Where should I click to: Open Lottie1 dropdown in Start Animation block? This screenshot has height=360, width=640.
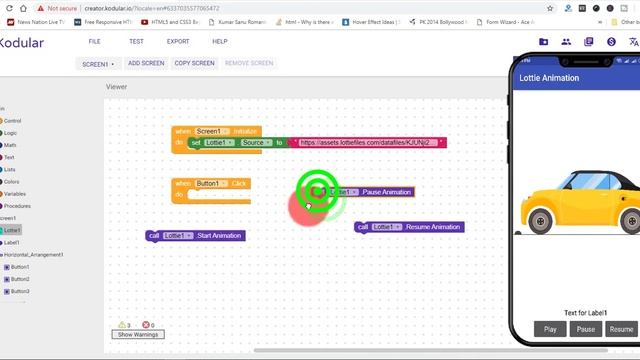pyautogui.click(x=178, y=236)
